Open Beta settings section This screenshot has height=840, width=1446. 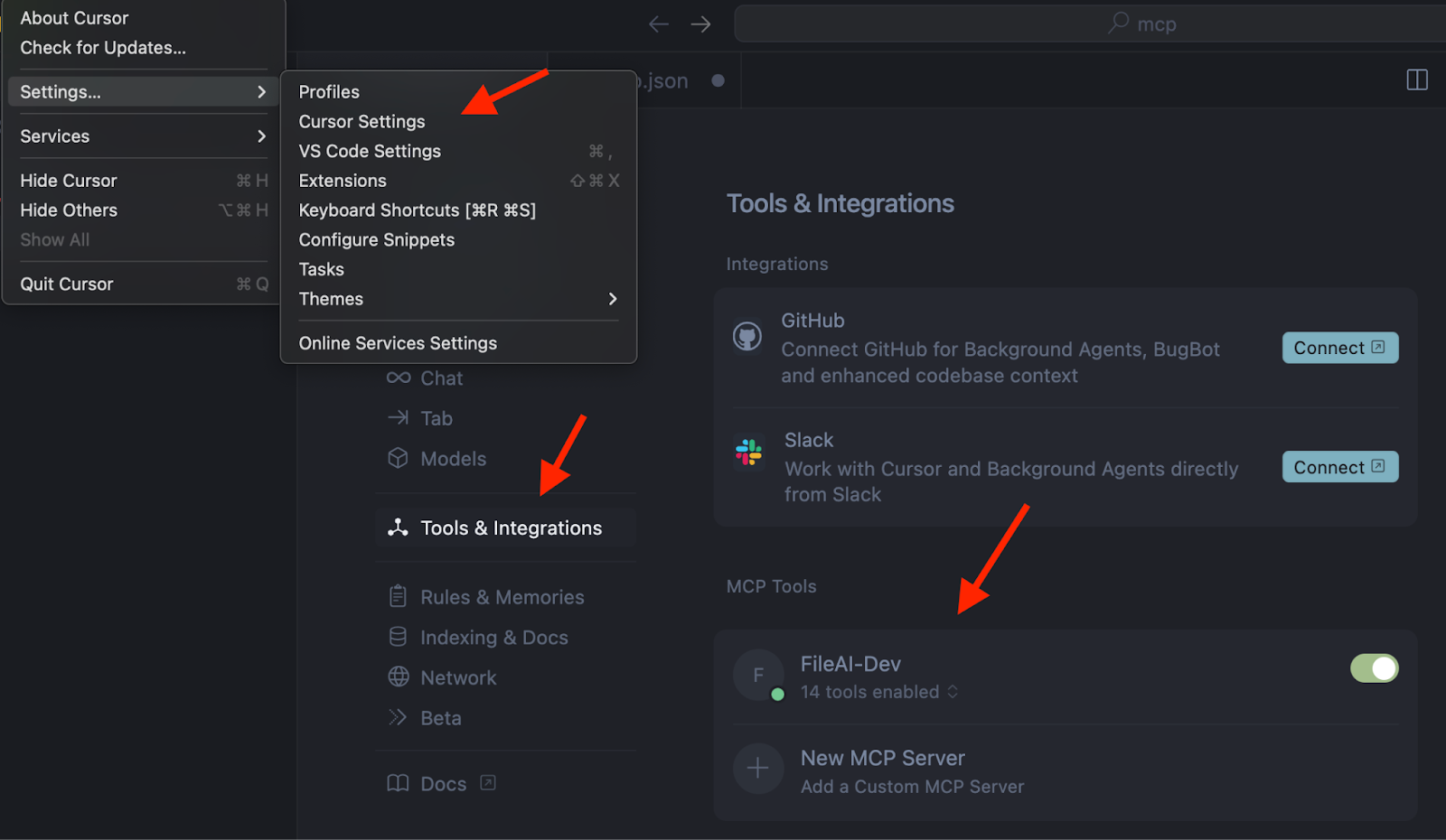tap(506, 718)
